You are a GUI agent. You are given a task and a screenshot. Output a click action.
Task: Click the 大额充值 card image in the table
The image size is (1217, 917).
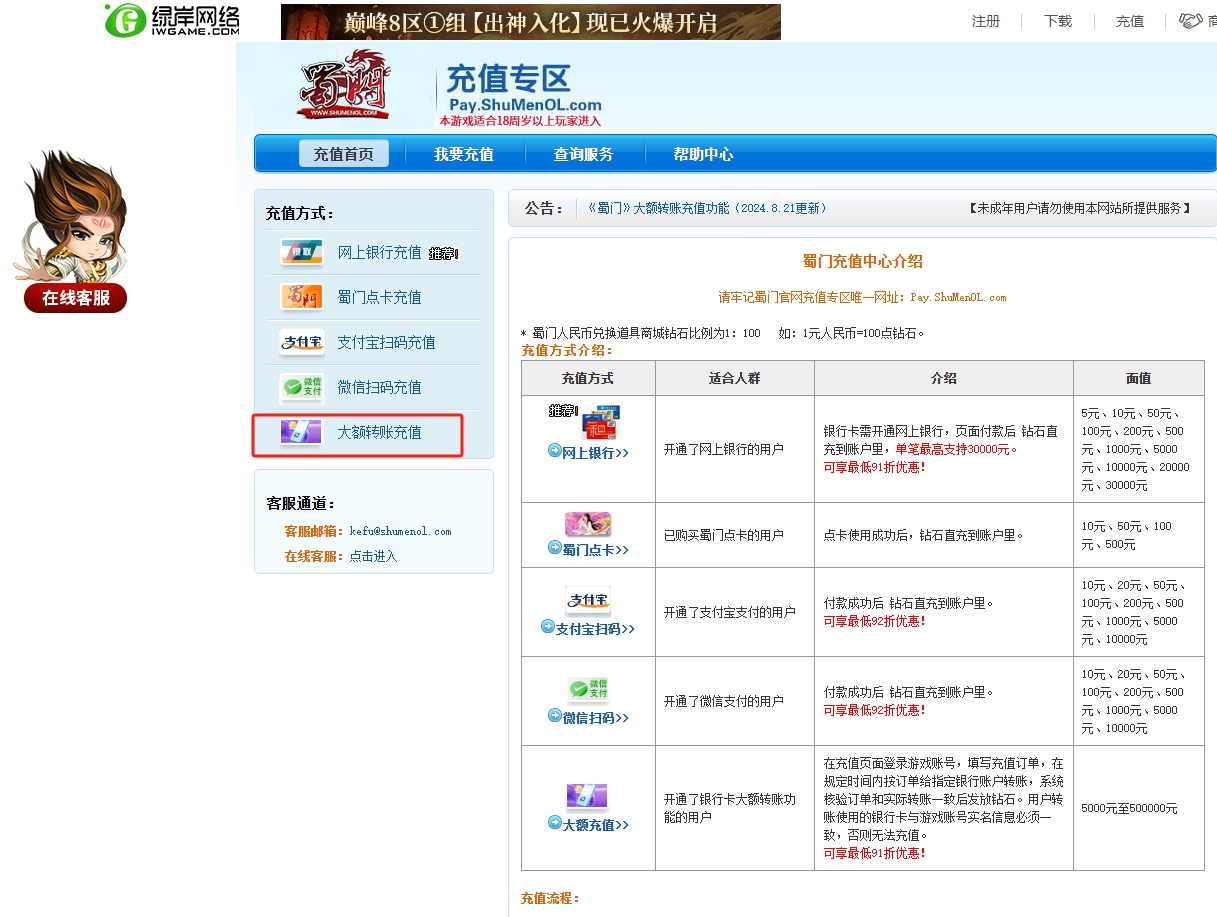click(x=588, y=796)
